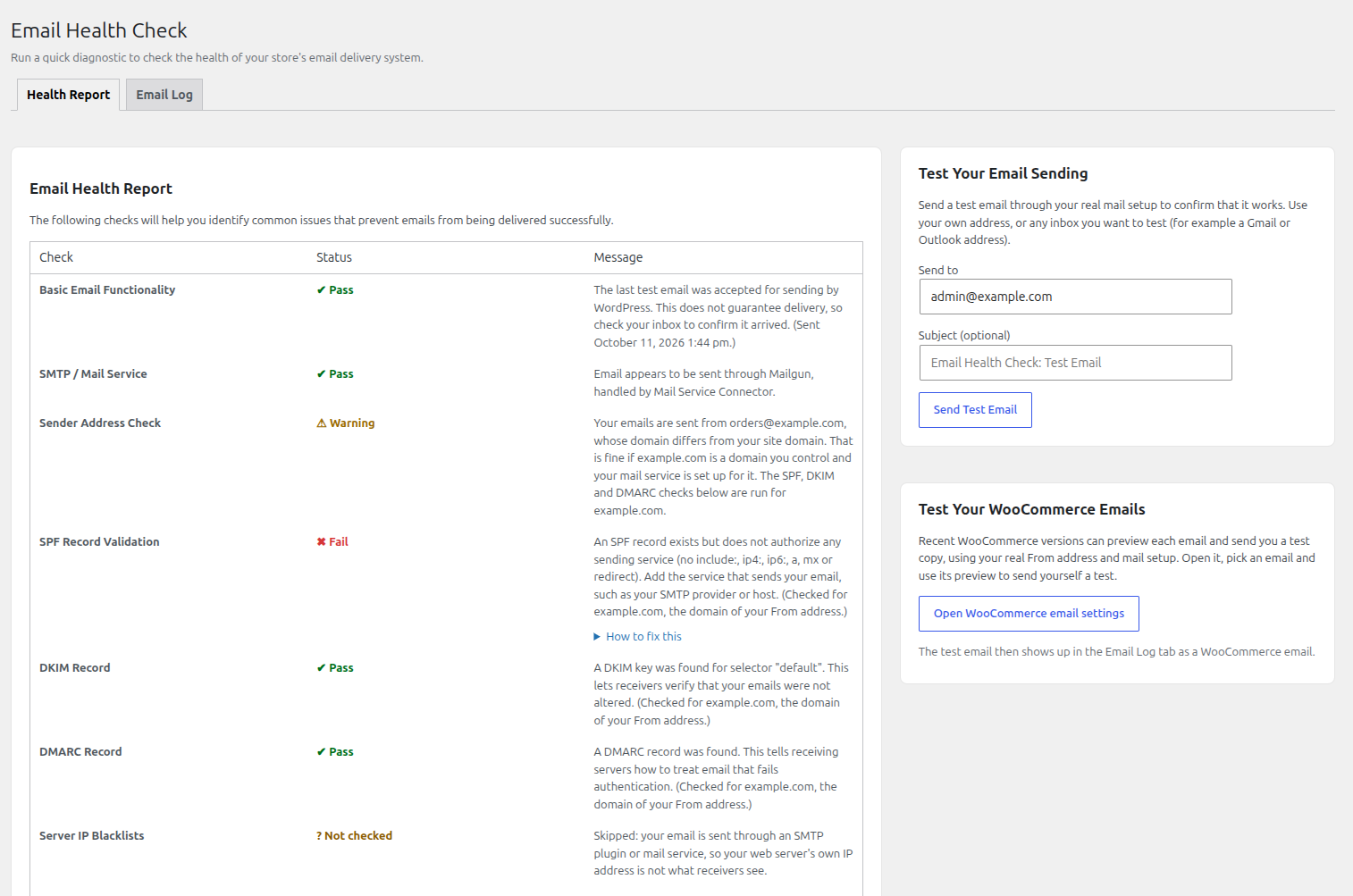Click the Message column header

(x=618, y=258)
